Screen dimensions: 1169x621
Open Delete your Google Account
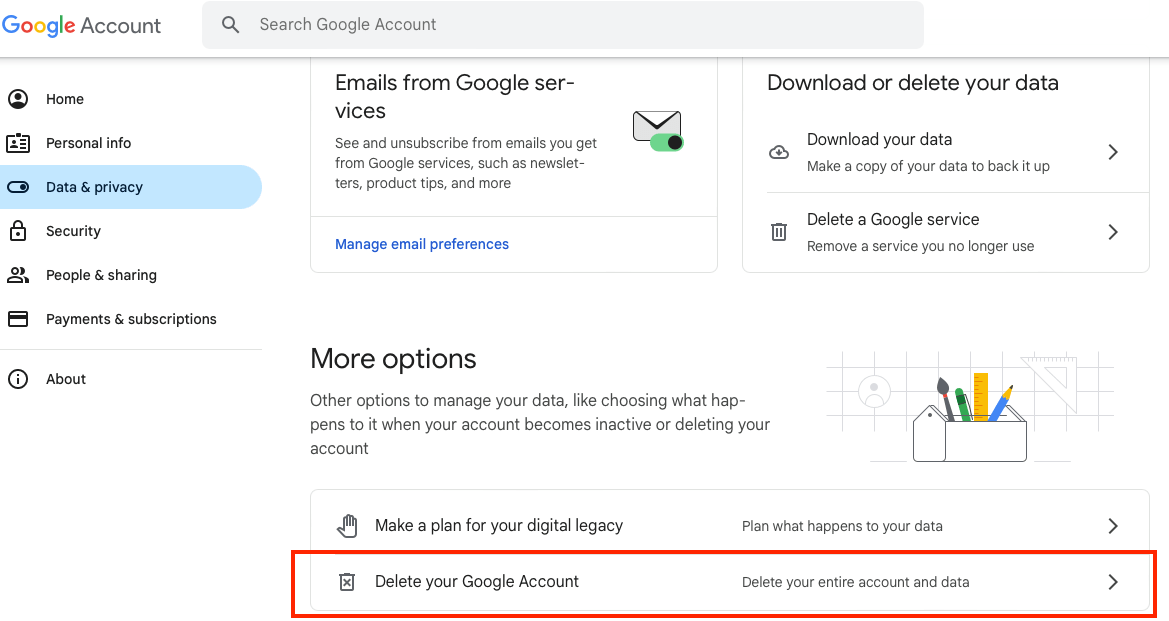tap(730, 581)
